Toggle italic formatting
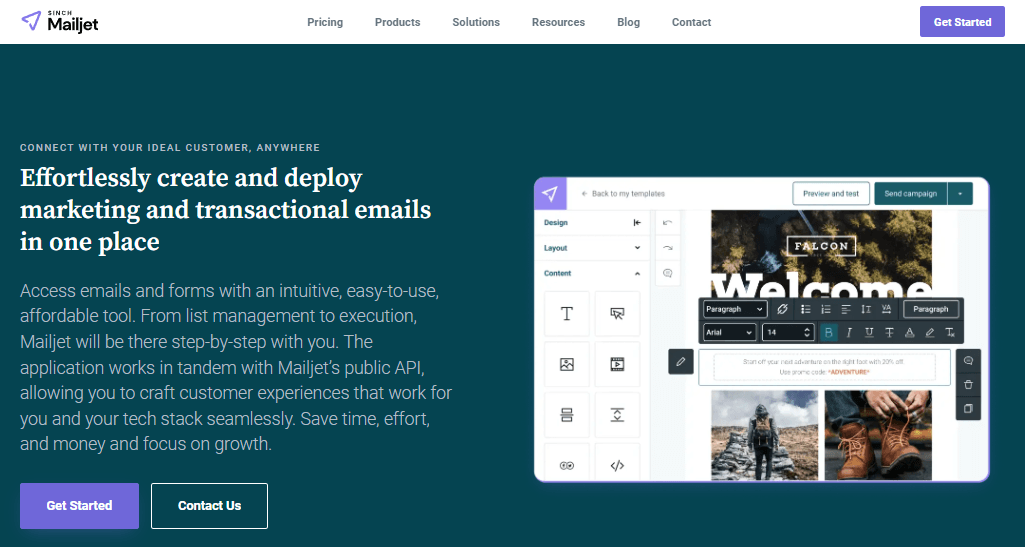 point(849,333)
